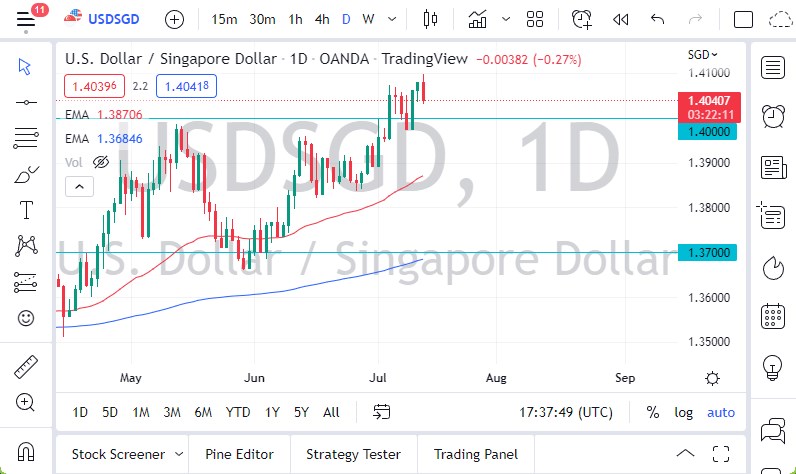Open the hamburger main menu
Screen dimensions: 796x474
pyautogui.click(x=25, y=19)
